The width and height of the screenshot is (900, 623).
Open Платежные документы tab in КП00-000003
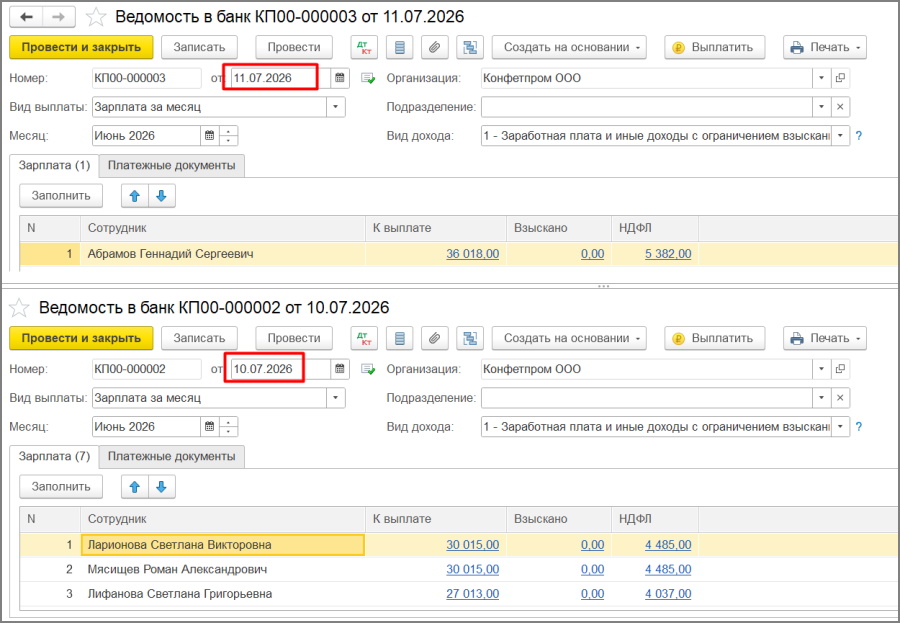pos(172,165)
